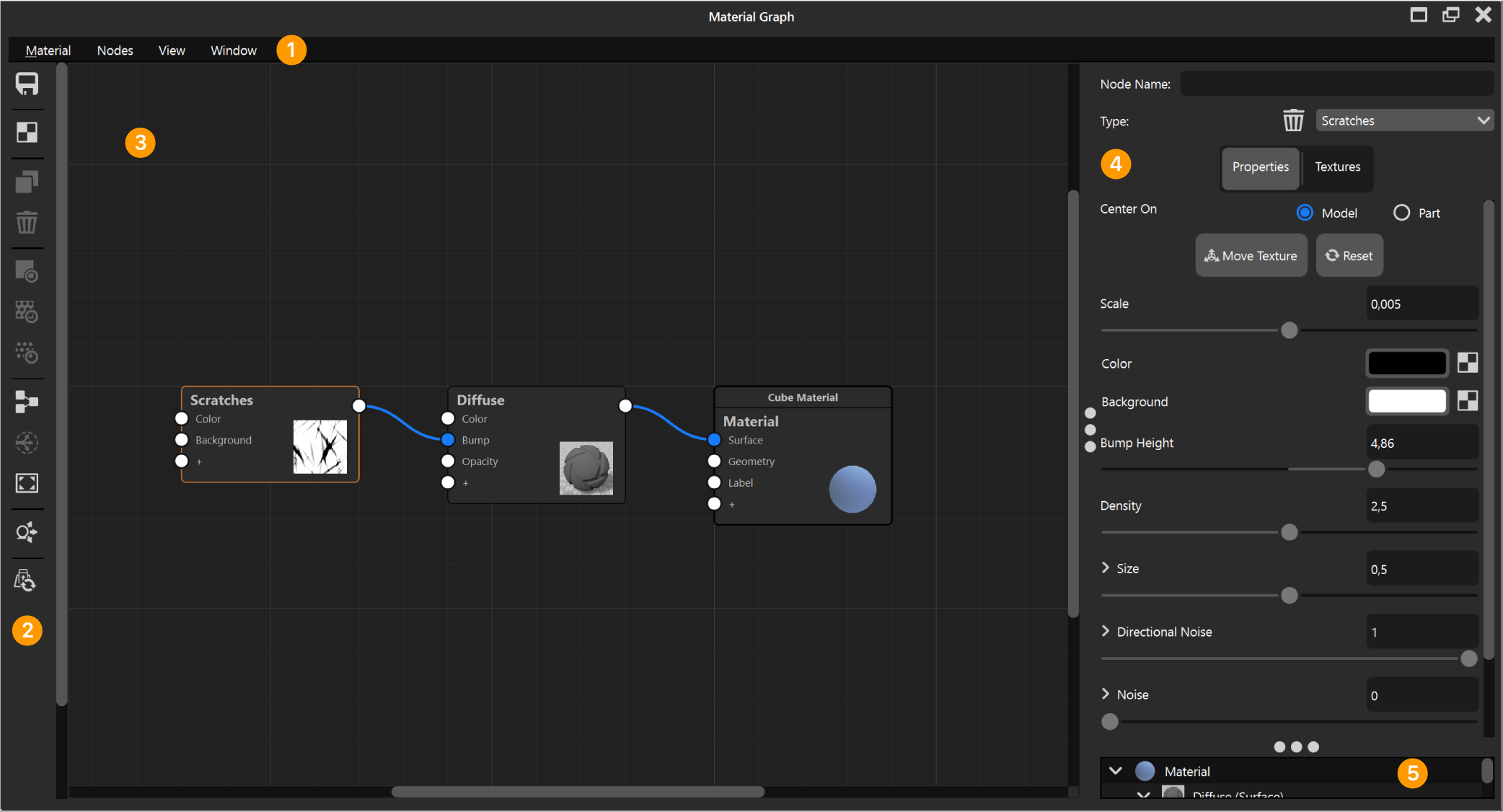Expand the Size parameter chevron
Viewport: 1503px width, 812px height.
pyautogui.click(x=1106, y=568)
